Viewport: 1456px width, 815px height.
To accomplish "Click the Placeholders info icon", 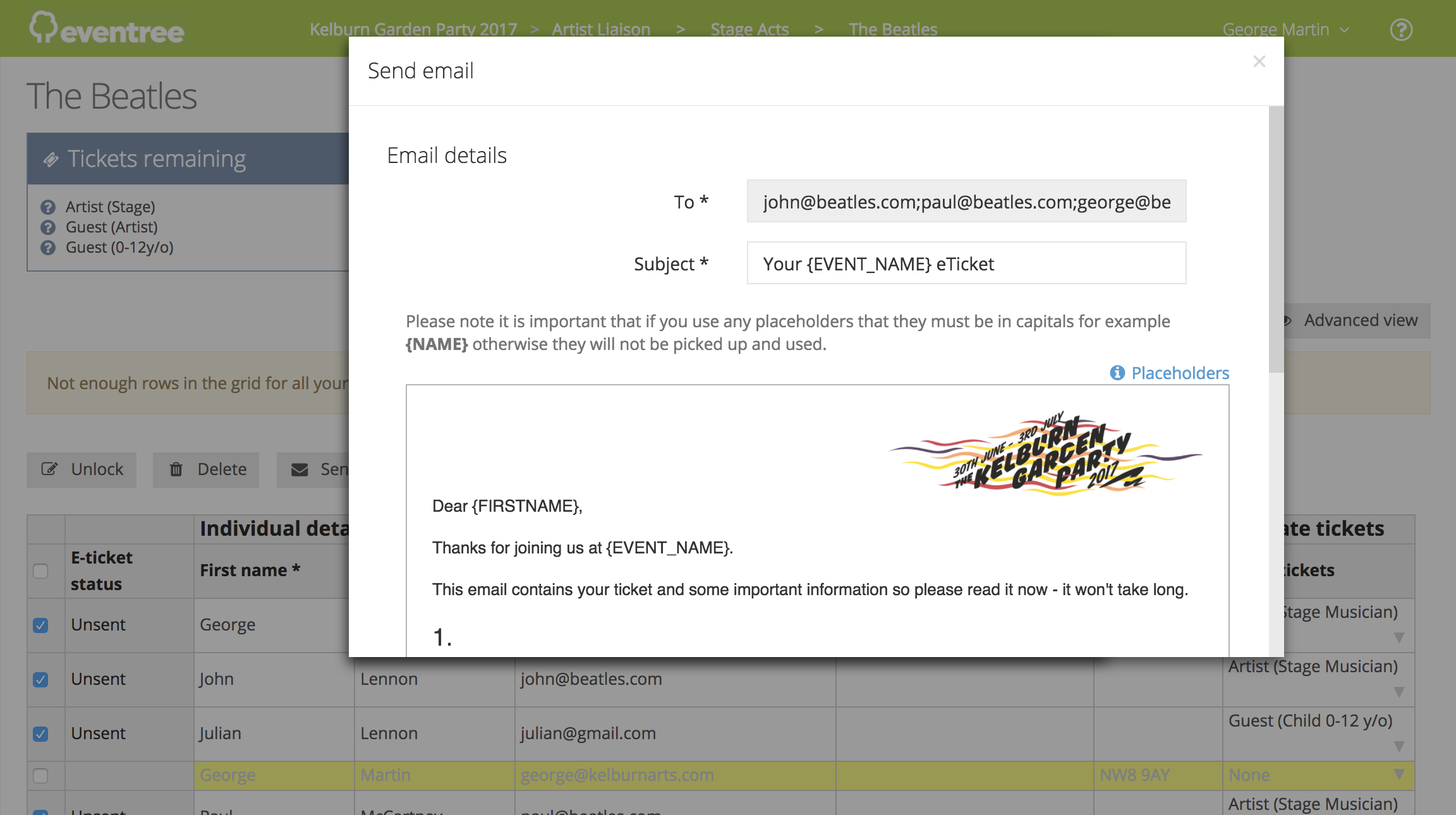I will point(1117,373).
